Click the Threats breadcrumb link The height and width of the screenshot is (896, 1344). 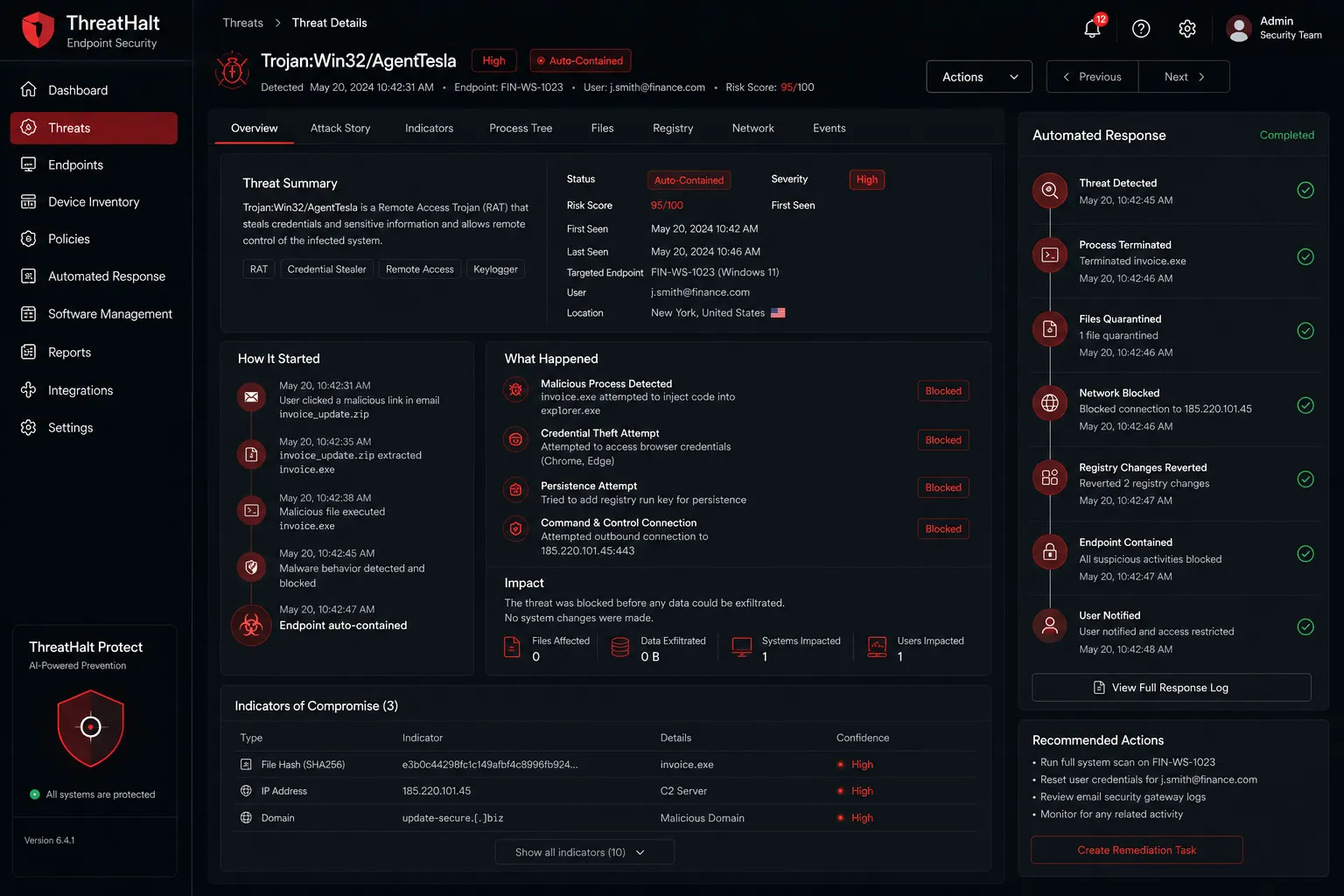242,23
